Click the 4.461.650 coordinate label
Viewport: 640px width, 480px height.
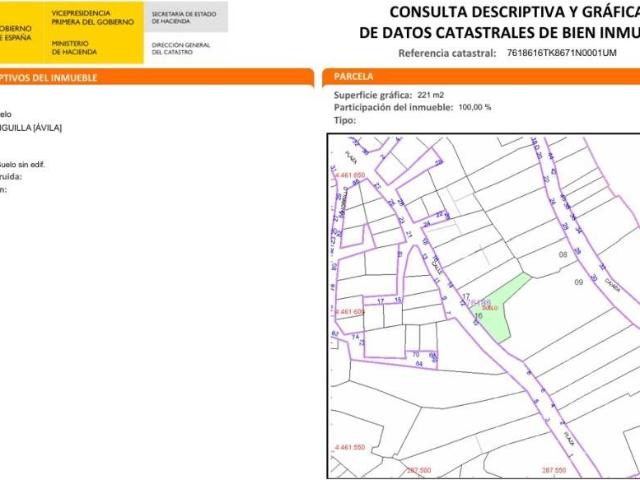350,175
